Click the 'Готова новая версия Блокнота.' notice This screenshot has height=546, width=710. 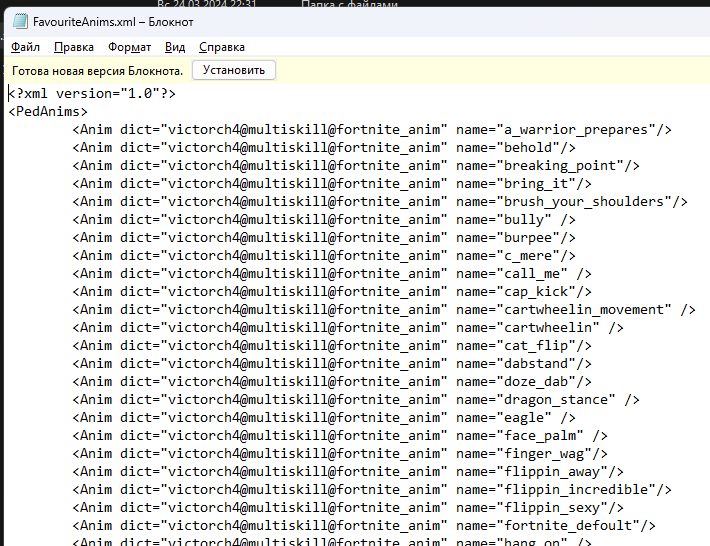click(97, 71)
